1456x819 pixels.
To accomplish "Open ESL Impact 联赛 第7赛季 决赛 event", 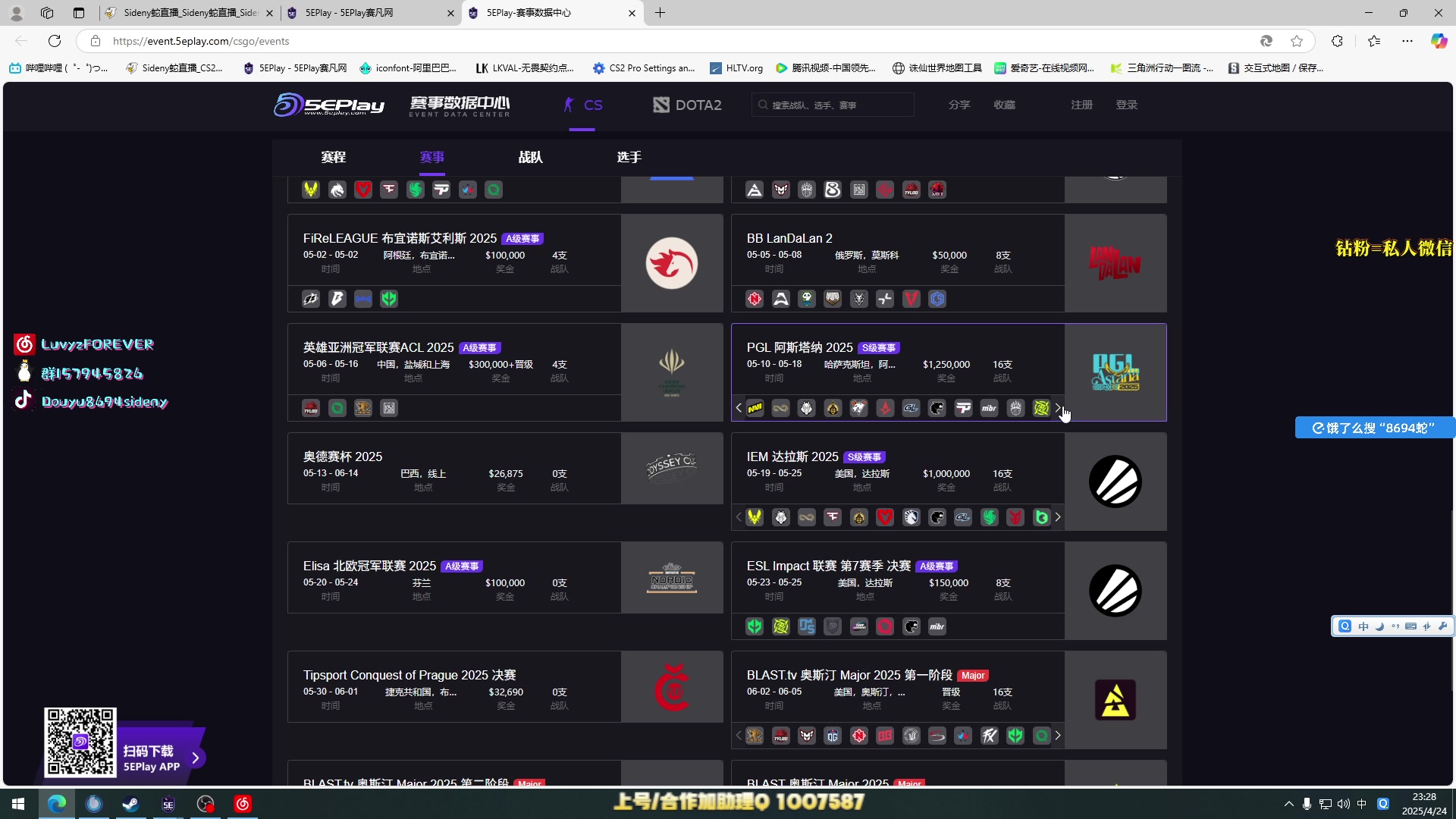I will 829,566.
